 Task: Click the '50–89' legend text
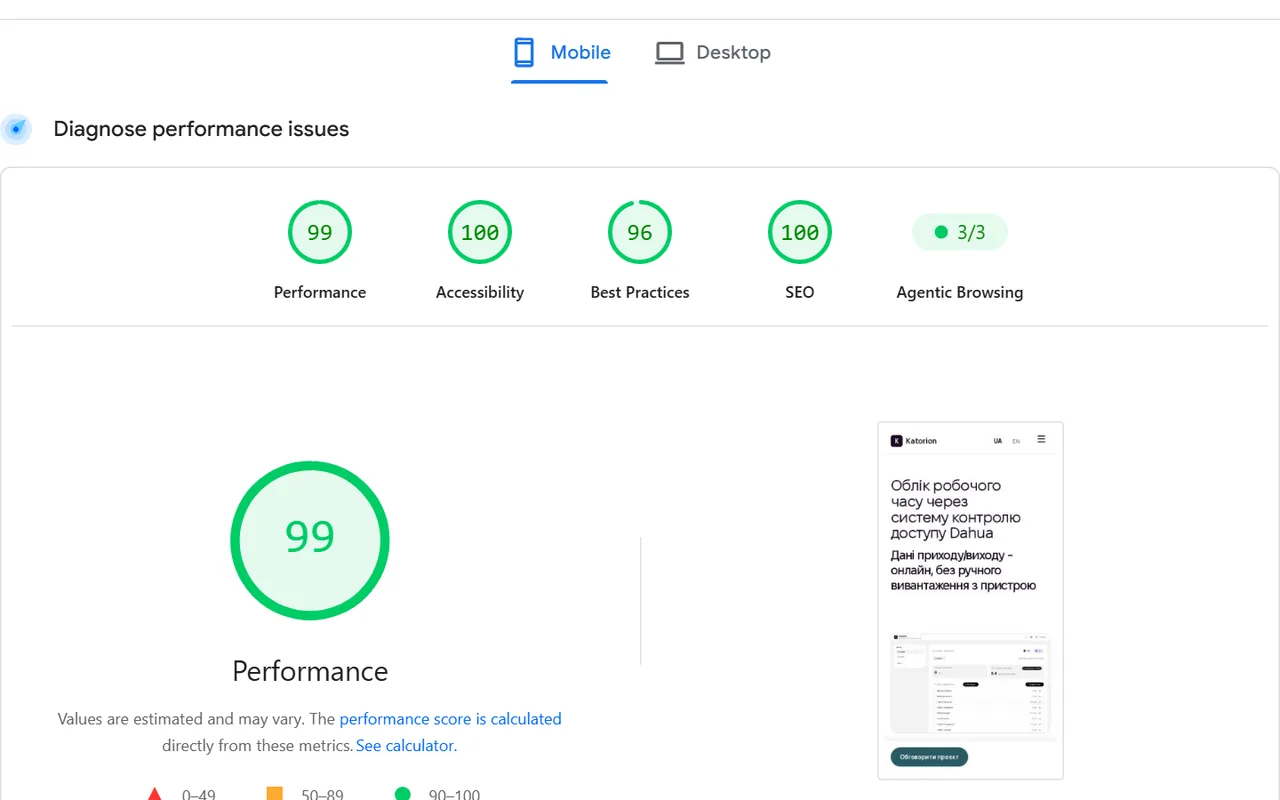(x=322, y=795)
